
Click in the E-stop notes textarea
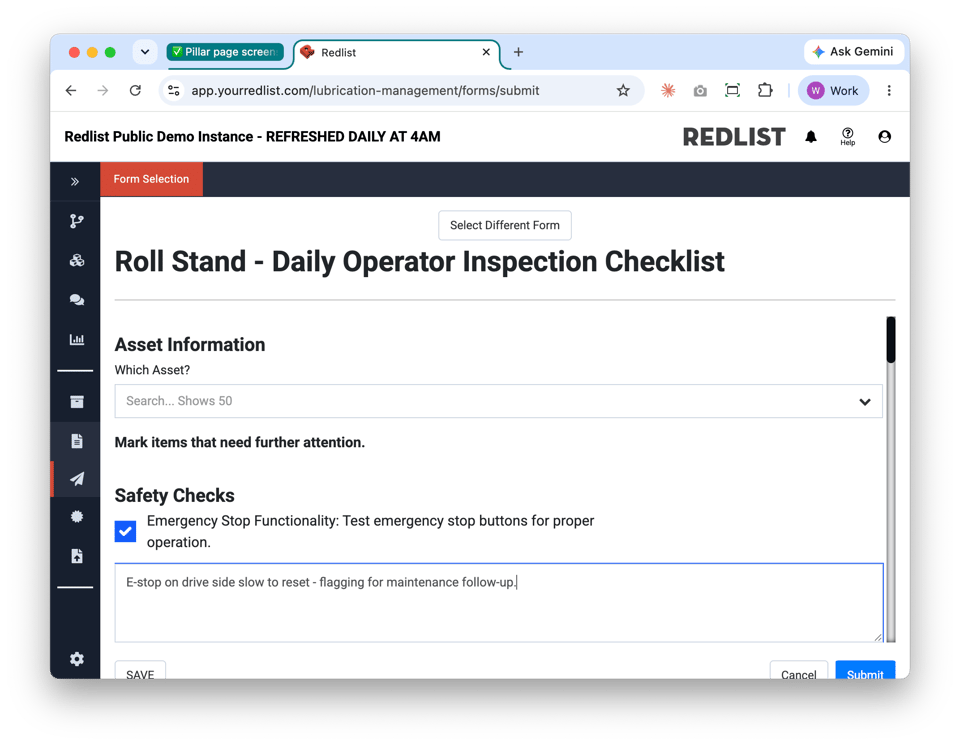pyautogui.click(x=499, y=603)
